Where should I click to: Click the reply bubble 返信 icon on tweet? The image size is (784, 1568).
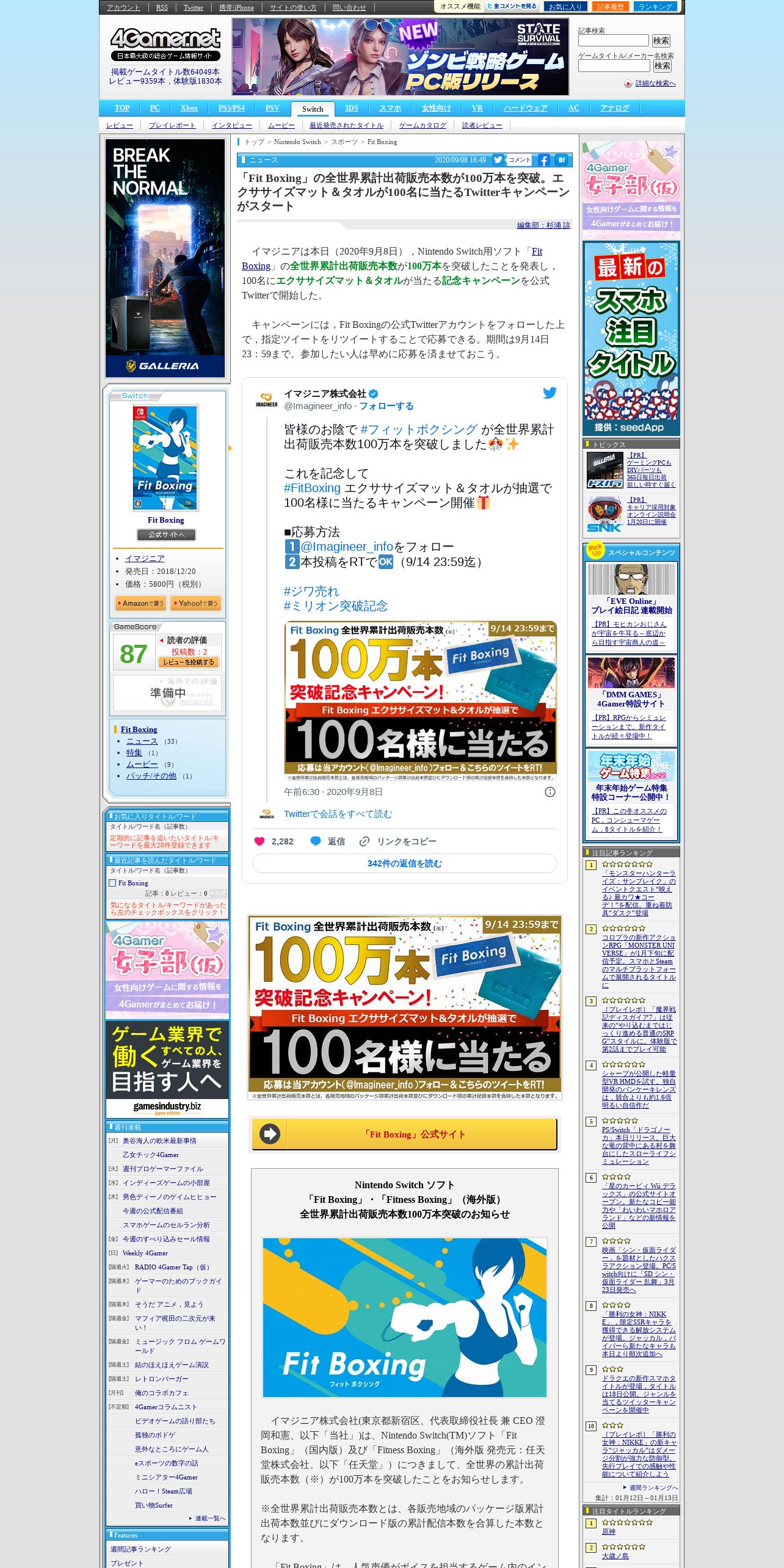[316, 841]
